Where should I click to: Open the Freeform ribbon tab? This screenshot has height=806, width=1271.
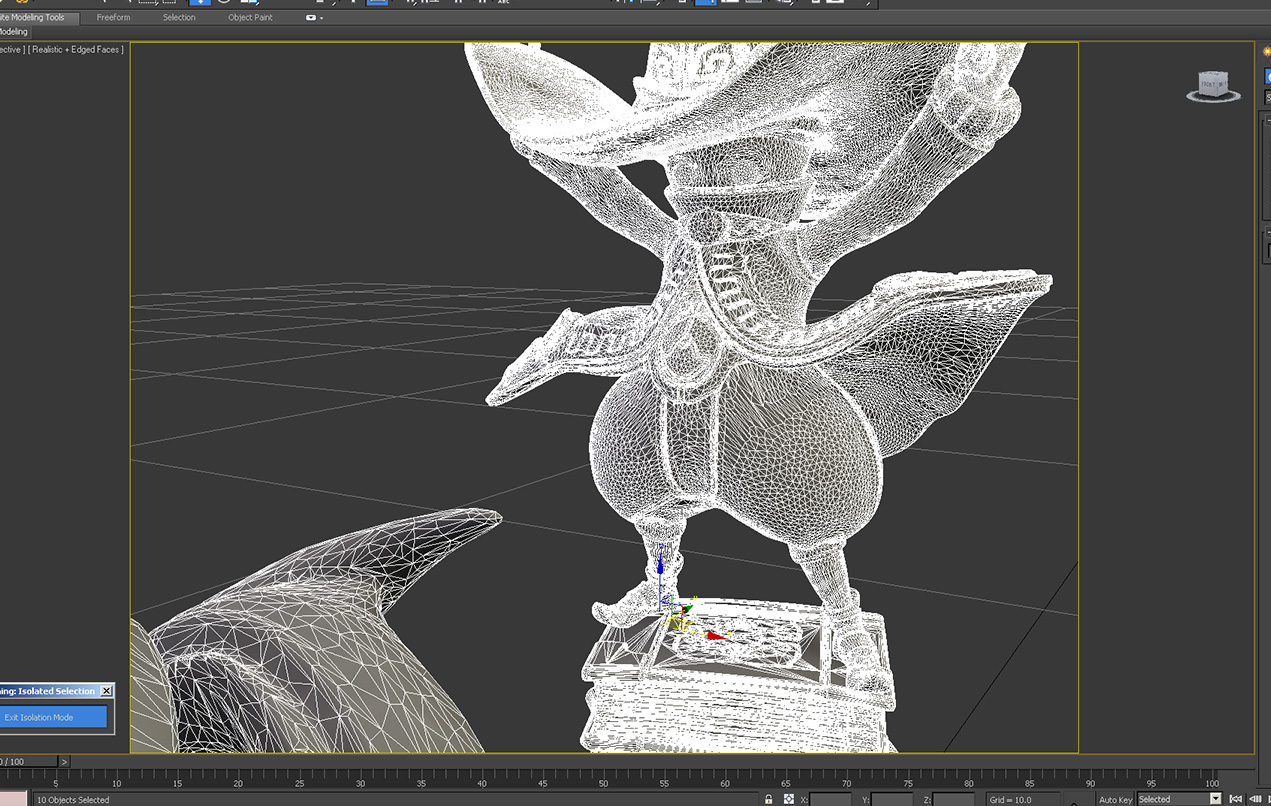tap(113, 18)
